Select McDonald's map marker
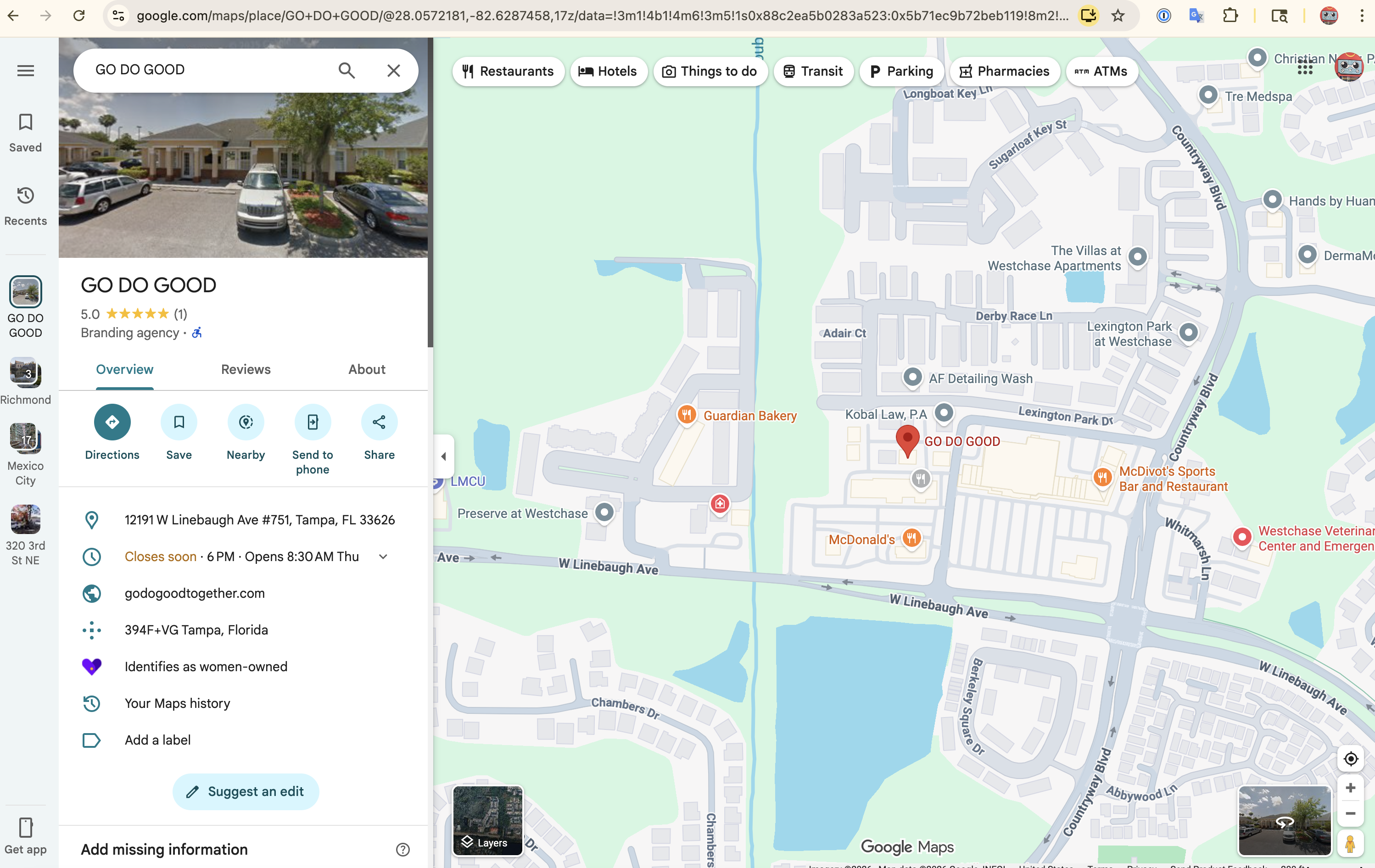 tap(911, 538)
